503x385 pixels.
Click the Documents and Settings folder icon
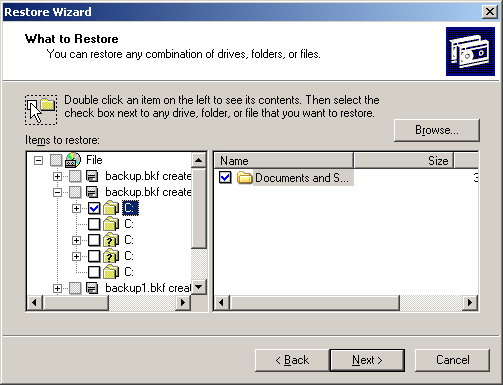(x=244, y=177)
